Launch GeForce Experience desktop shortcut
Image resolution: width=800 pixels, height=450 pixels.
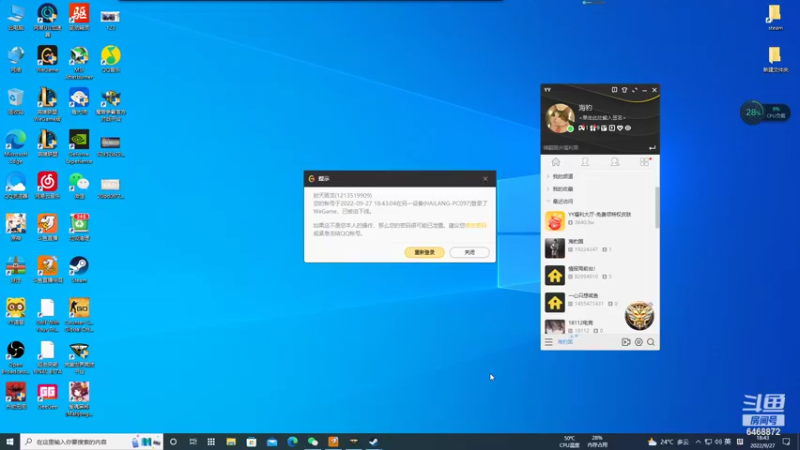[x=79, y=146]
